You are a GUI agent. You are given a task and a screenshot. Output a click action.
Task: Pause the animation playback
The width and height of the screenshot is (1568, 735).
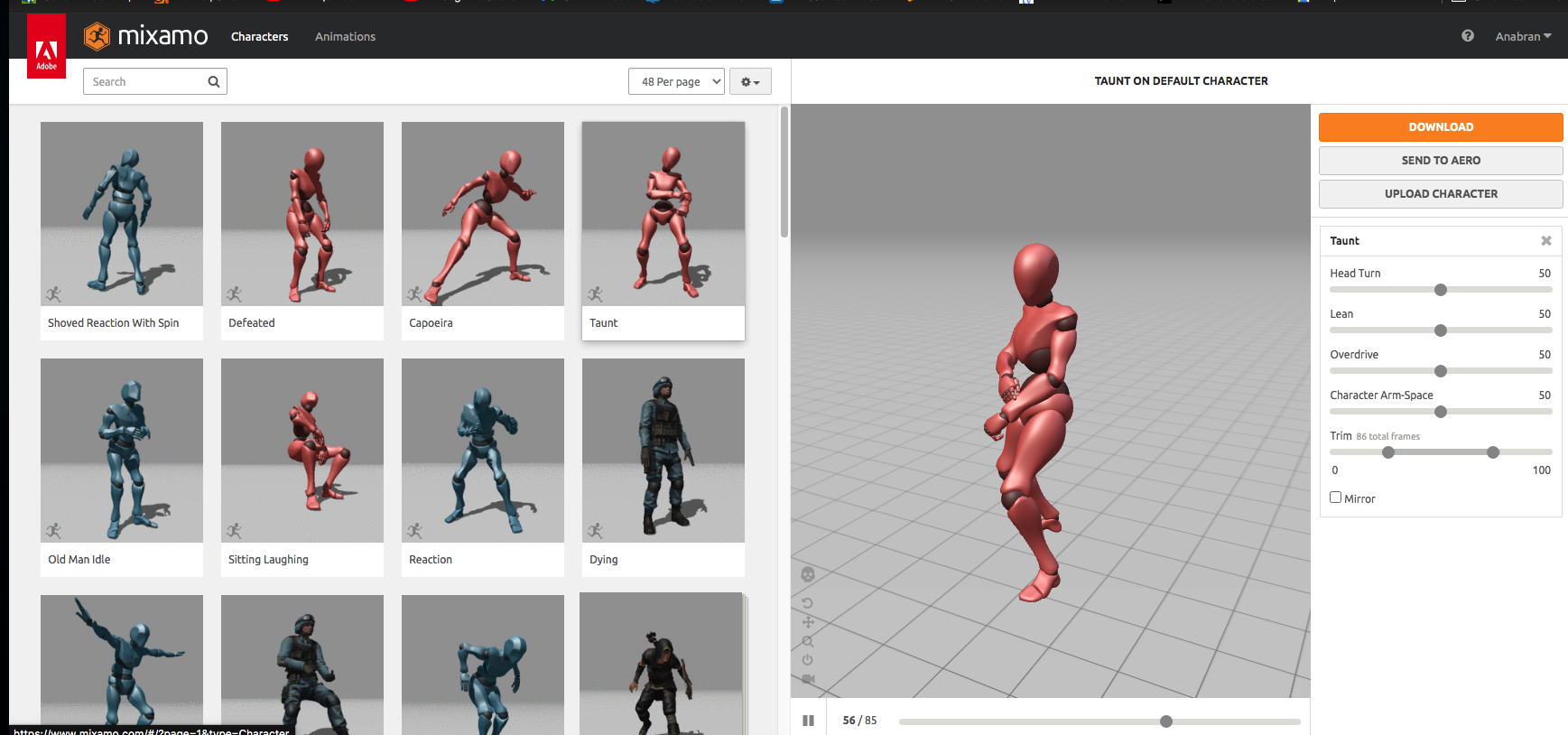click(808, 721)
